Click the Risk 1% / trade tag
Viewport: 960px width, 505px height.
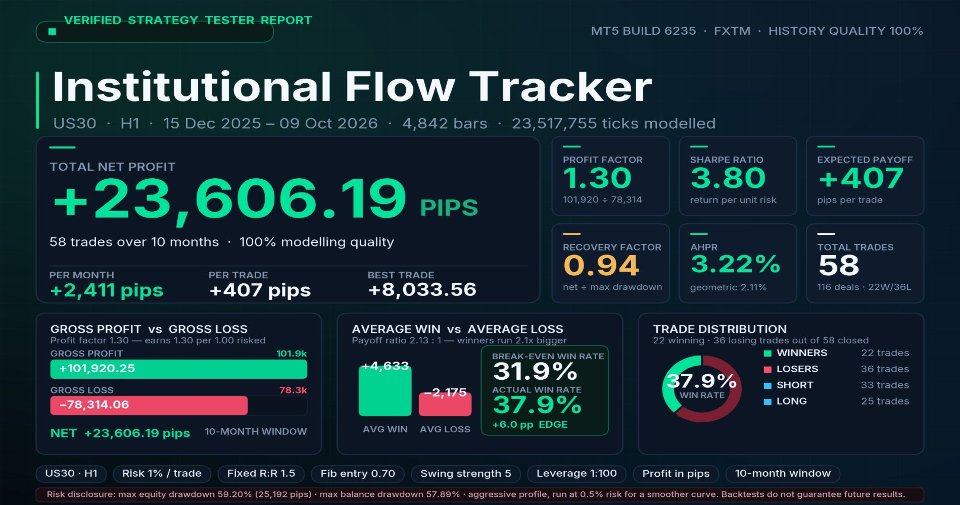(162, 474)
